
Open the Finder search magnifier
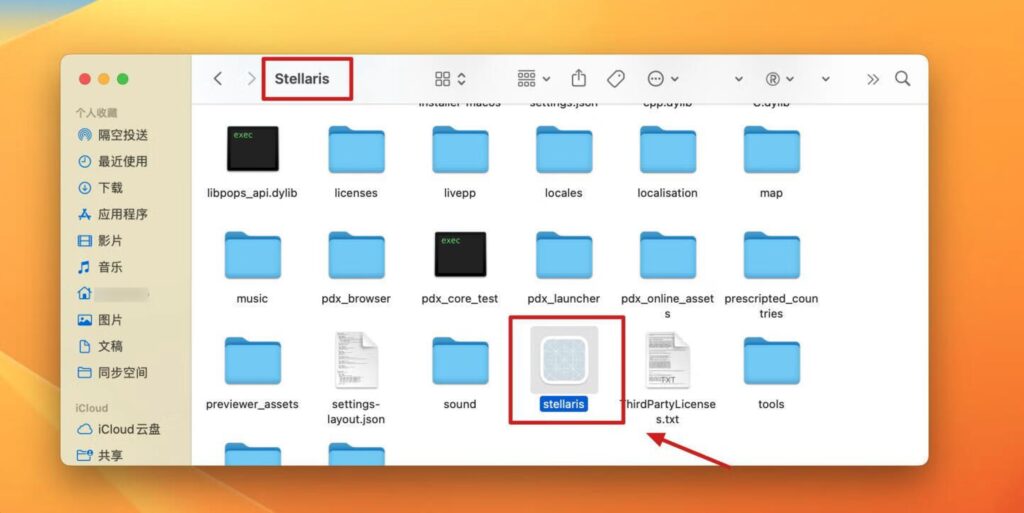pos(902,78)
